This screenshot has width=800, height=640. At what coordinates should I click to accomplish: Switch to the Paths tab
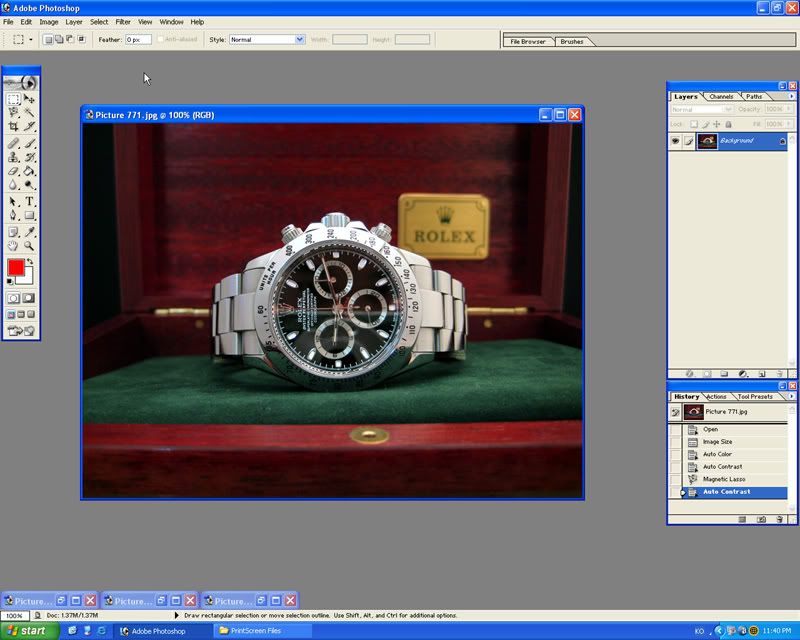(x=754, y=96)
